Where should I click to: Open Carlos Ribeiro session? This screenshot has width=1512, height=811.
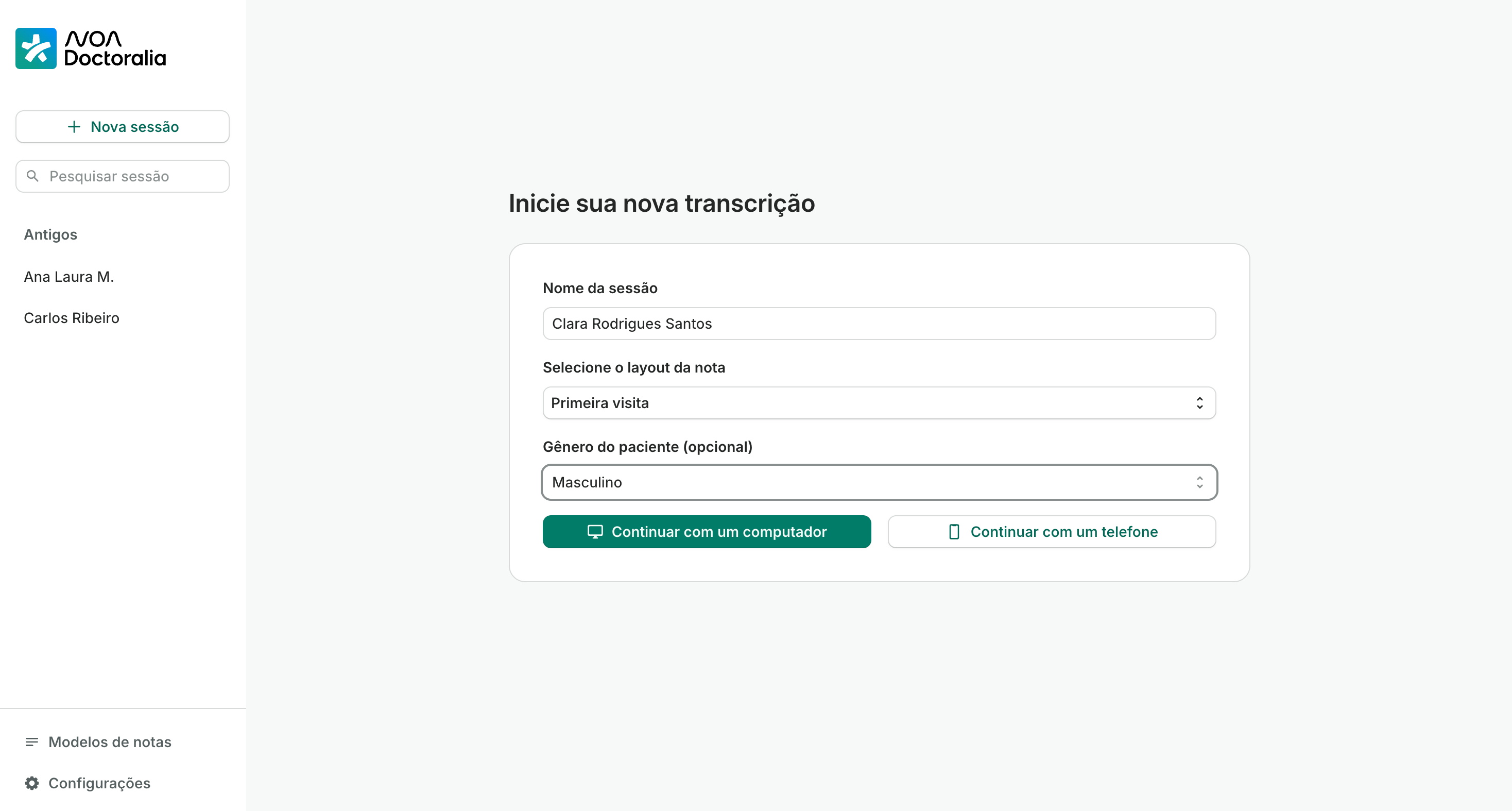click(x=72, y=318)
